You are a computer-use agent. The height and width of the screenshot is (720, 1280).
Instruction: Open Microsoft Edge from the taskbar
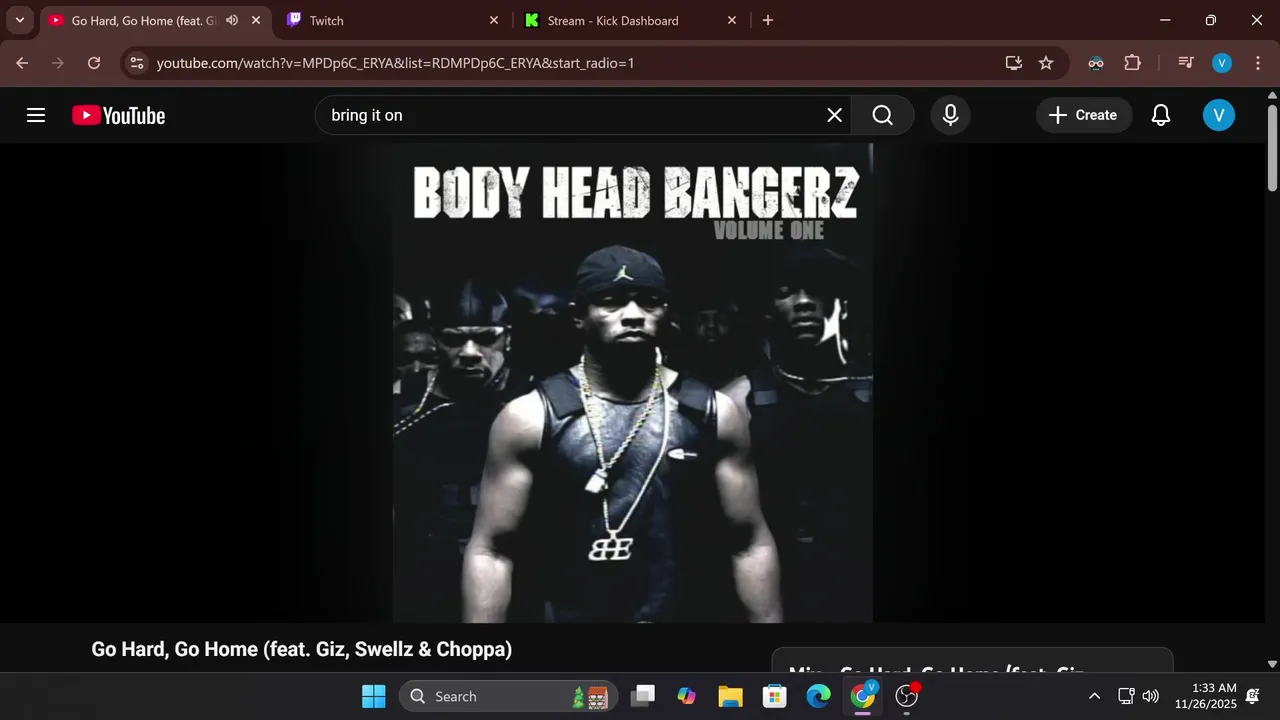[818, 696]
